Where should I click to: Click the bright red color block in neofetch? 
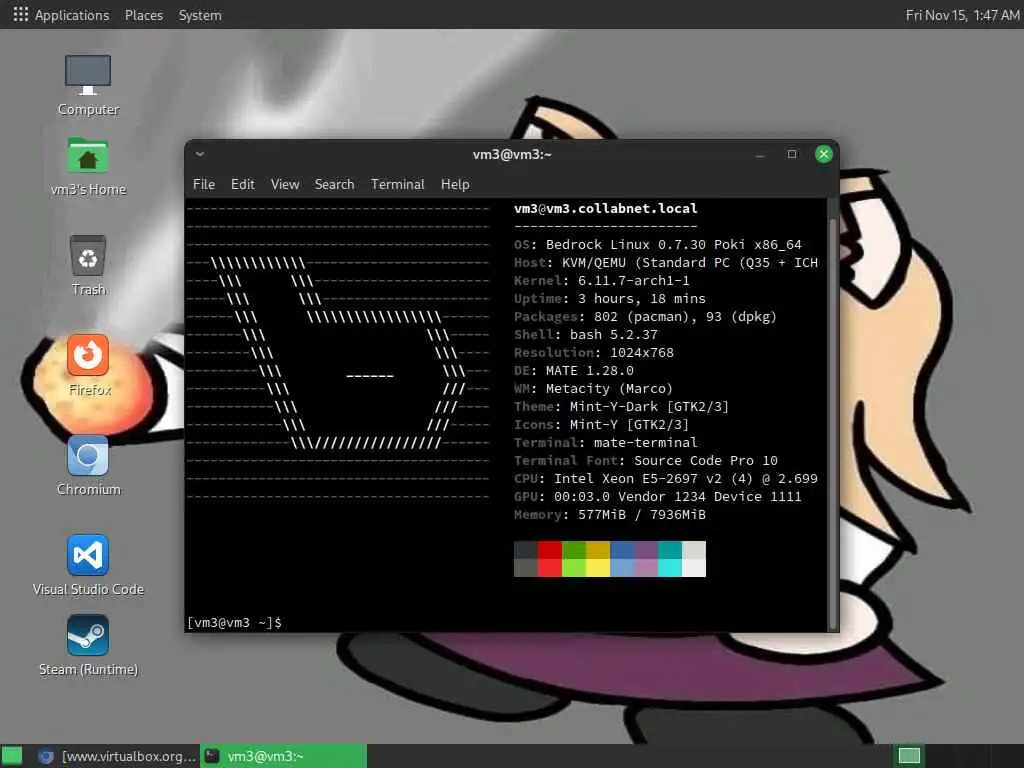point(550,568)
